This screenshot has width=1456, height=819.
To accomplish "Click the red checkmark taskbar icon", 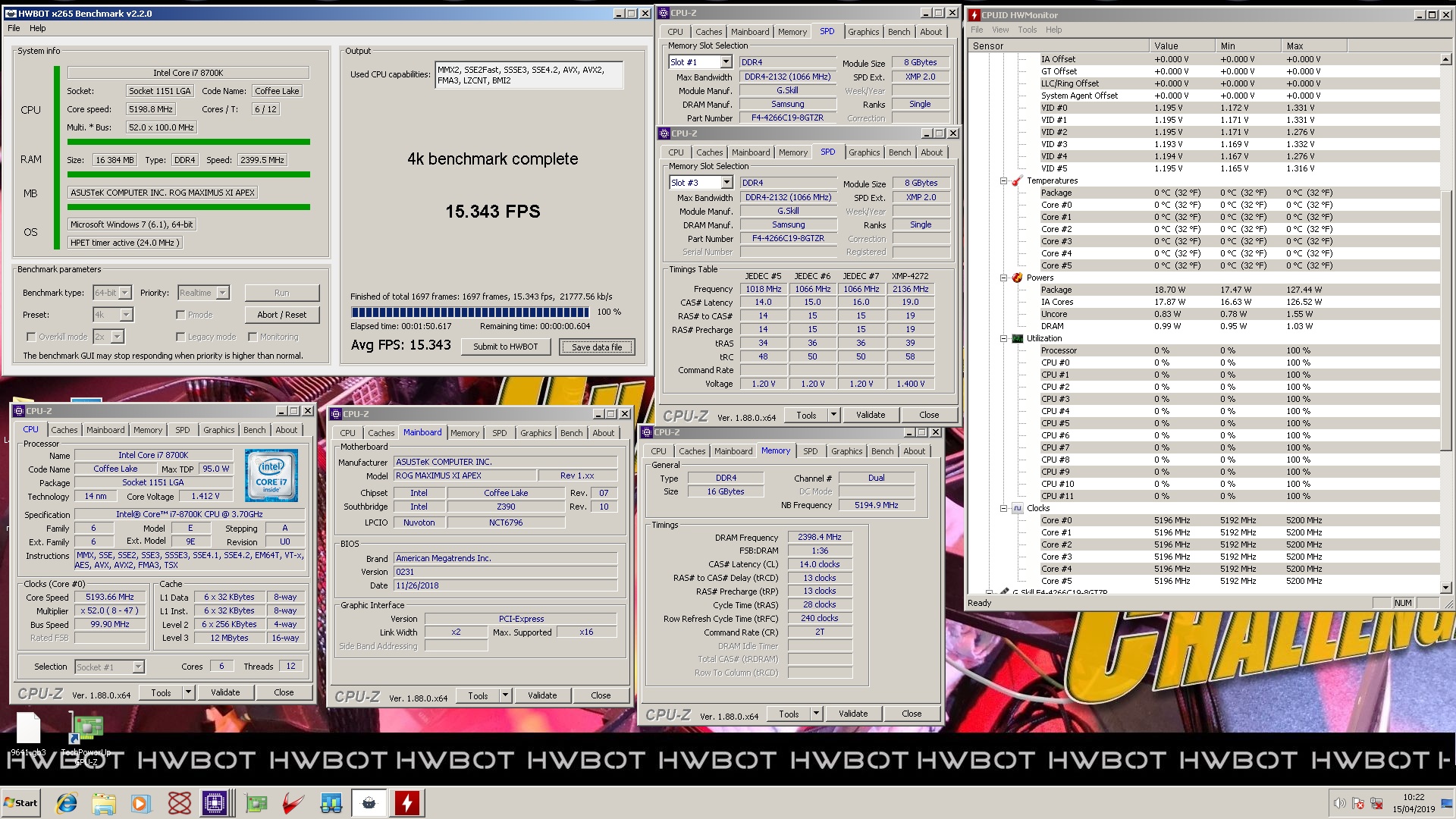I will [293, 803].
